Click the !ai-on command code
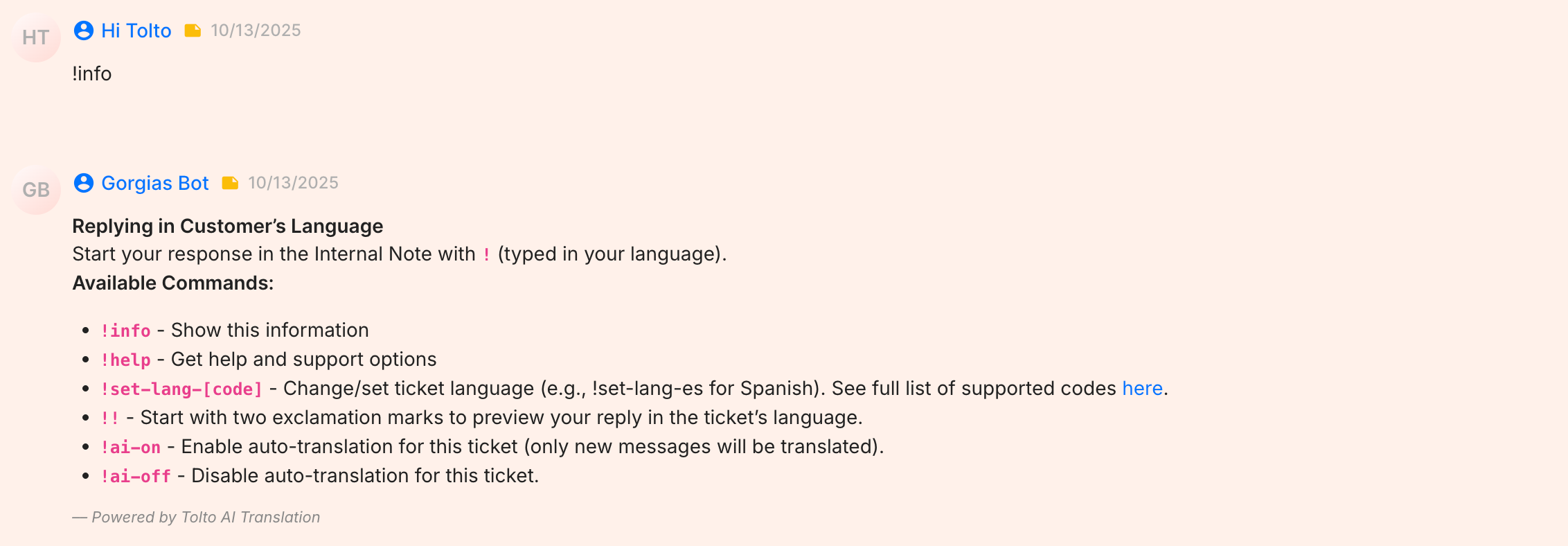This screenshot has height=546, width=1568. click(131, 447)
